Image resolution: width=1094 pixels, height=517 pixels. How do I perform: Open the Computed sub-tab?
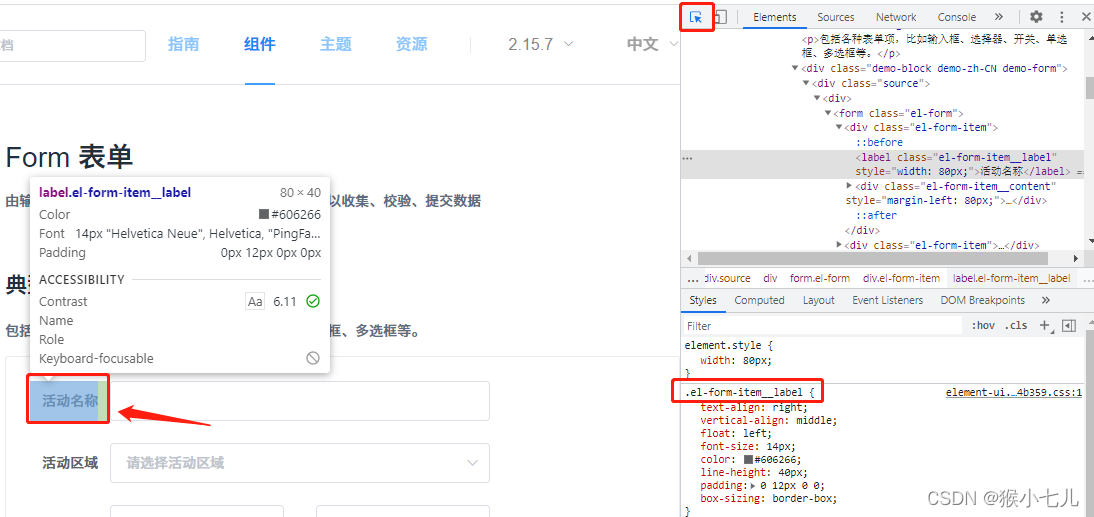(x=759, y=300)
